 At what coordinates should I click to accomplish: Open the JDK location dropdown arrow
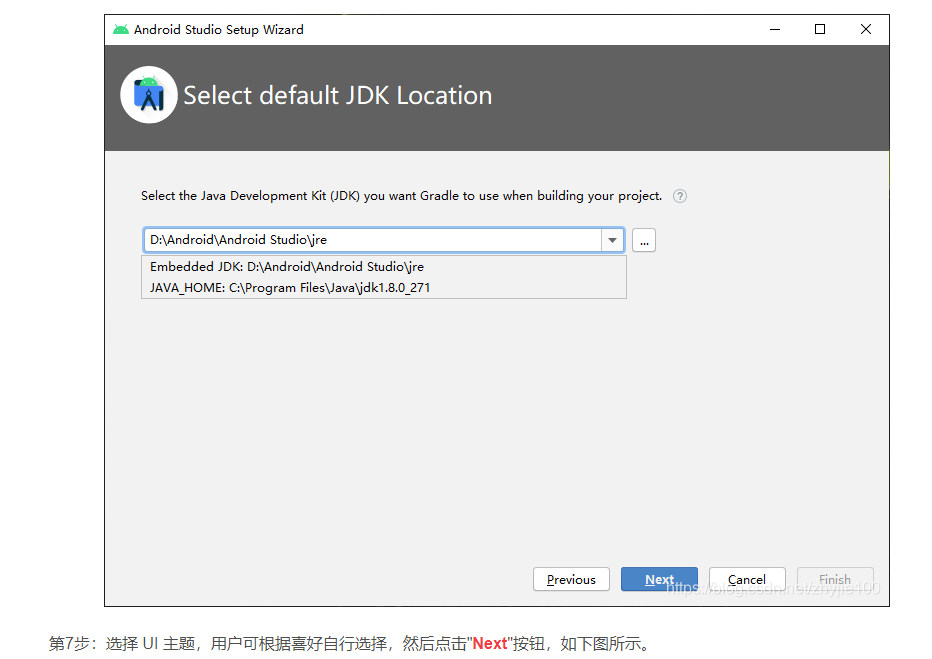(612, 240)
